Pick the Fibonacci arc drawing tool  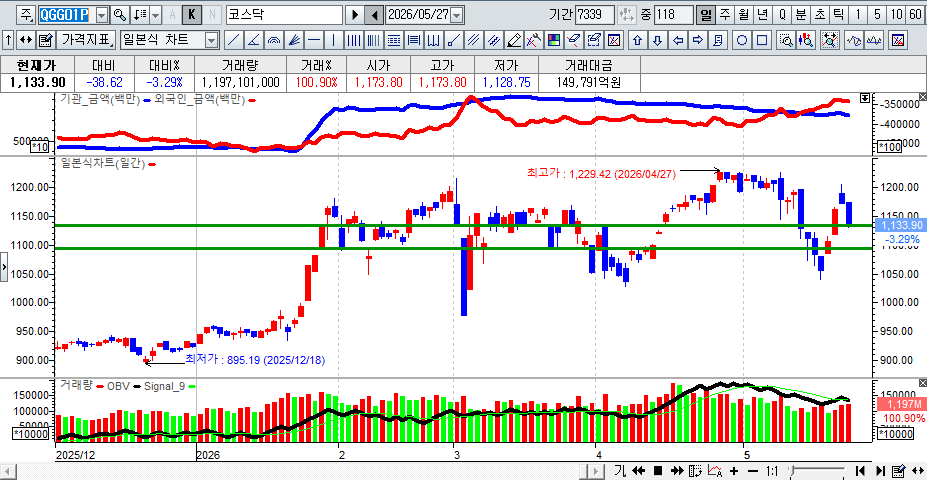274,40
